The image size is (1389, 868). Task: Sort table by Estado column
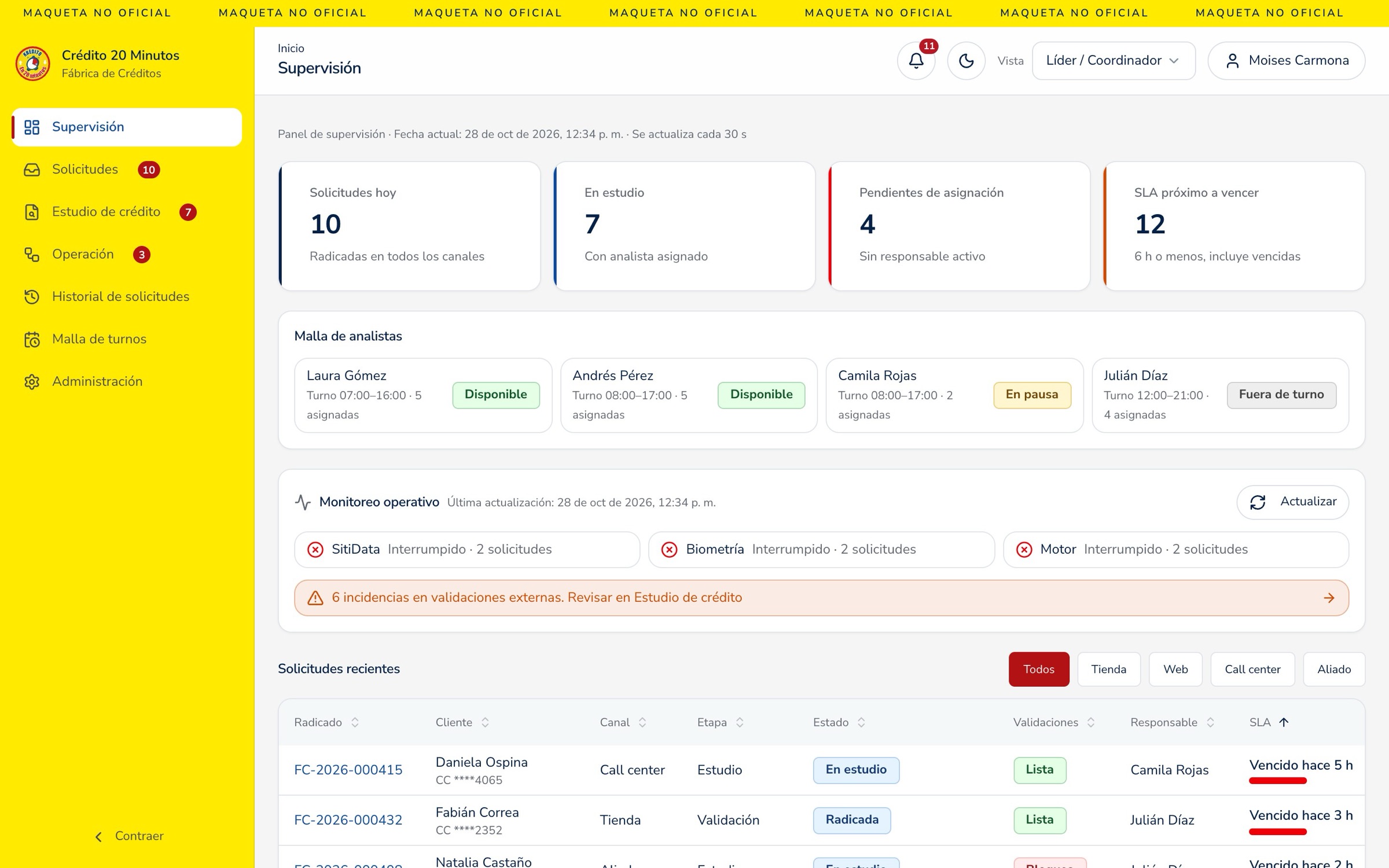coord(839,722)
